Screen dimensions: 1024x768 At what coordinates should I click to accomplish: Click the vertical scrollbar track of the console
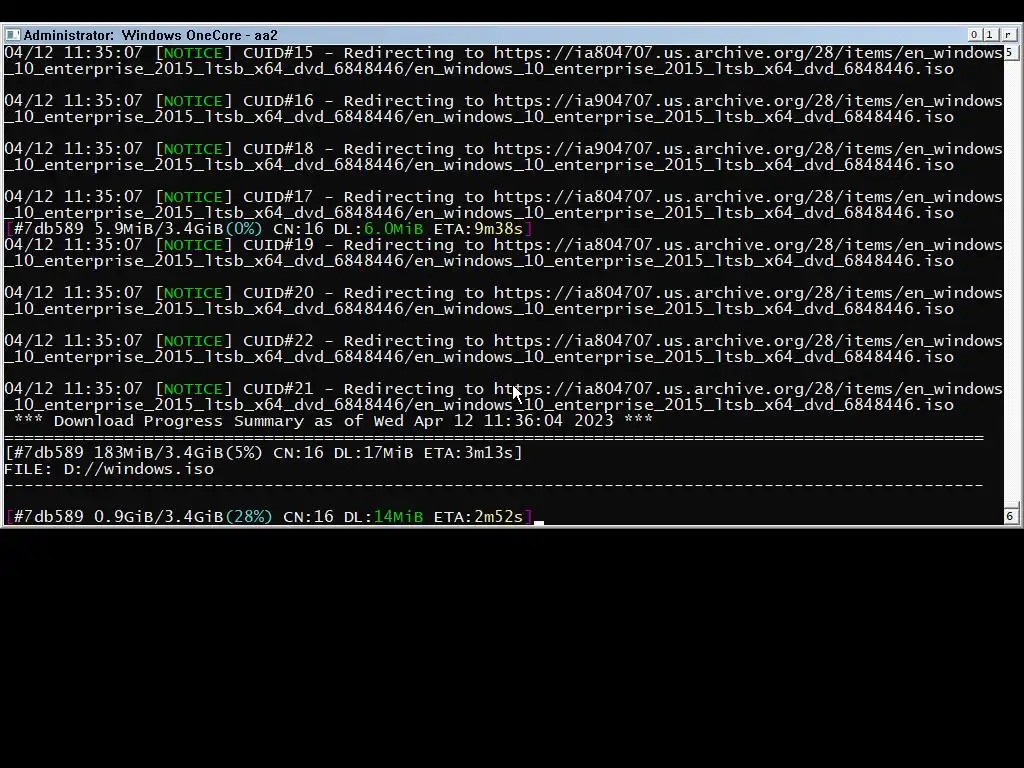coord(1010,284)
